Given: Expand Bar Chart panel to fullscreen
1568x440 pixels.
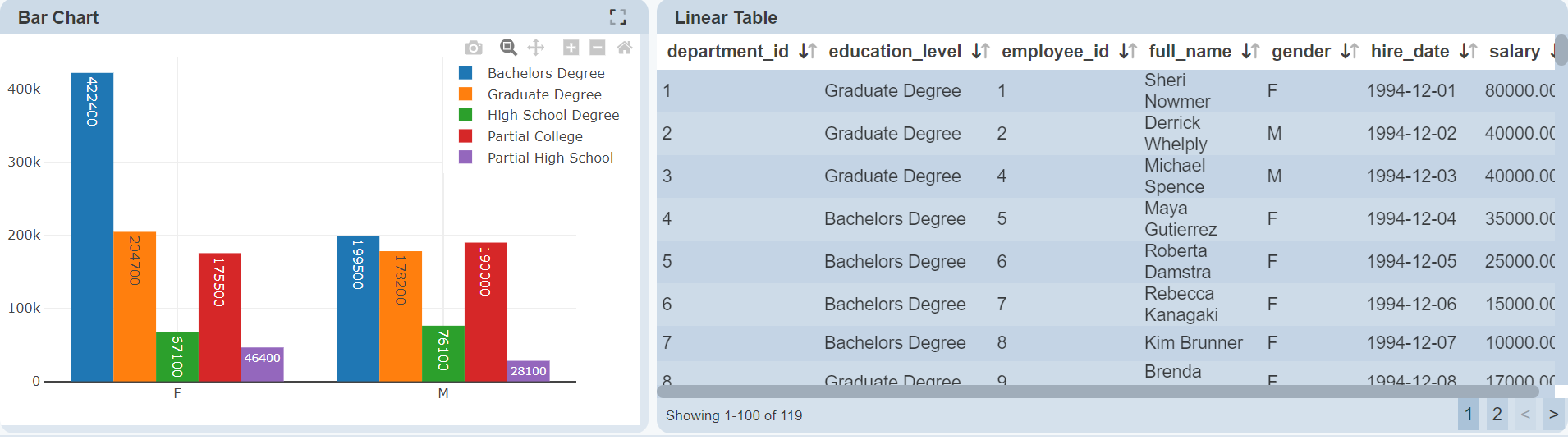Looking at the screenshot, I should pos(617,17).
